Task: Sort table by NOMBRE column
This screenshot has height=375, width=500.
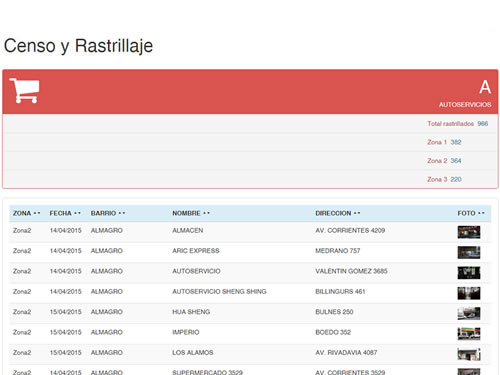Action: (191, 213)
